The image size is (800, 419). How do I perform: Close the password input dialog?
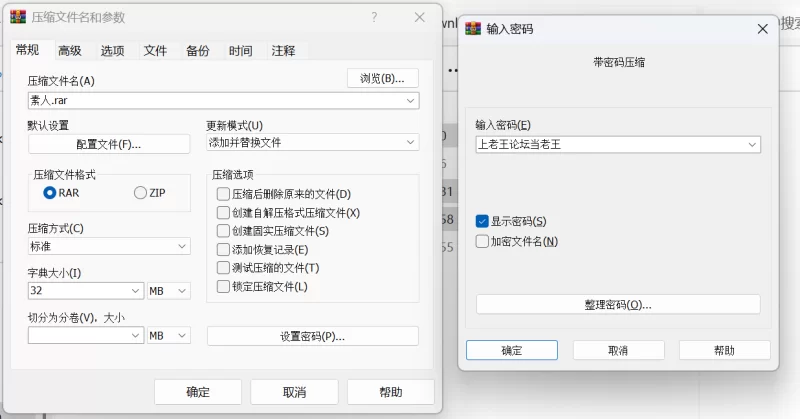click(762, 29)
